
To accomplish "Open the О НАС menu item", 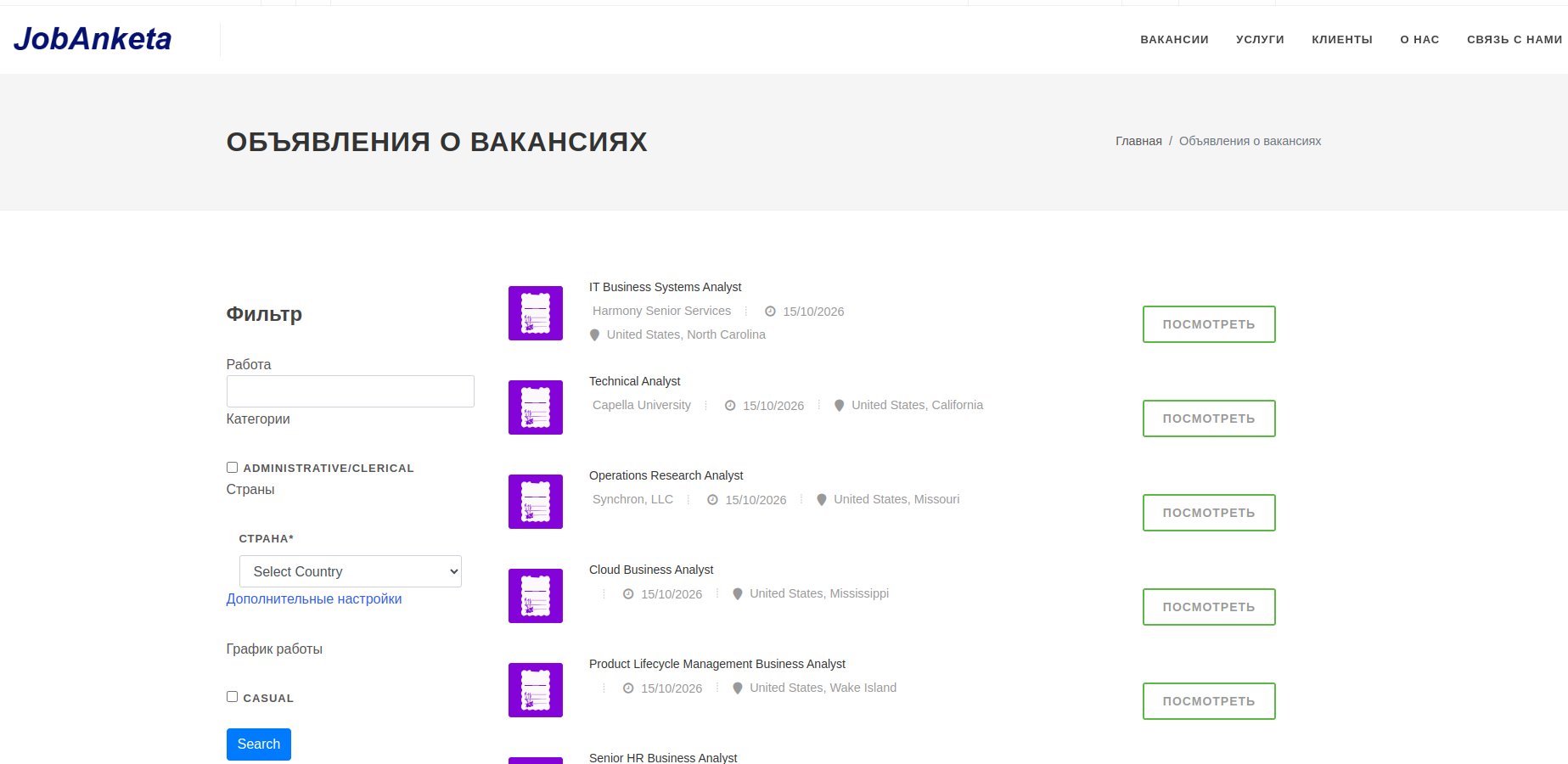I will coord(1419,40).
